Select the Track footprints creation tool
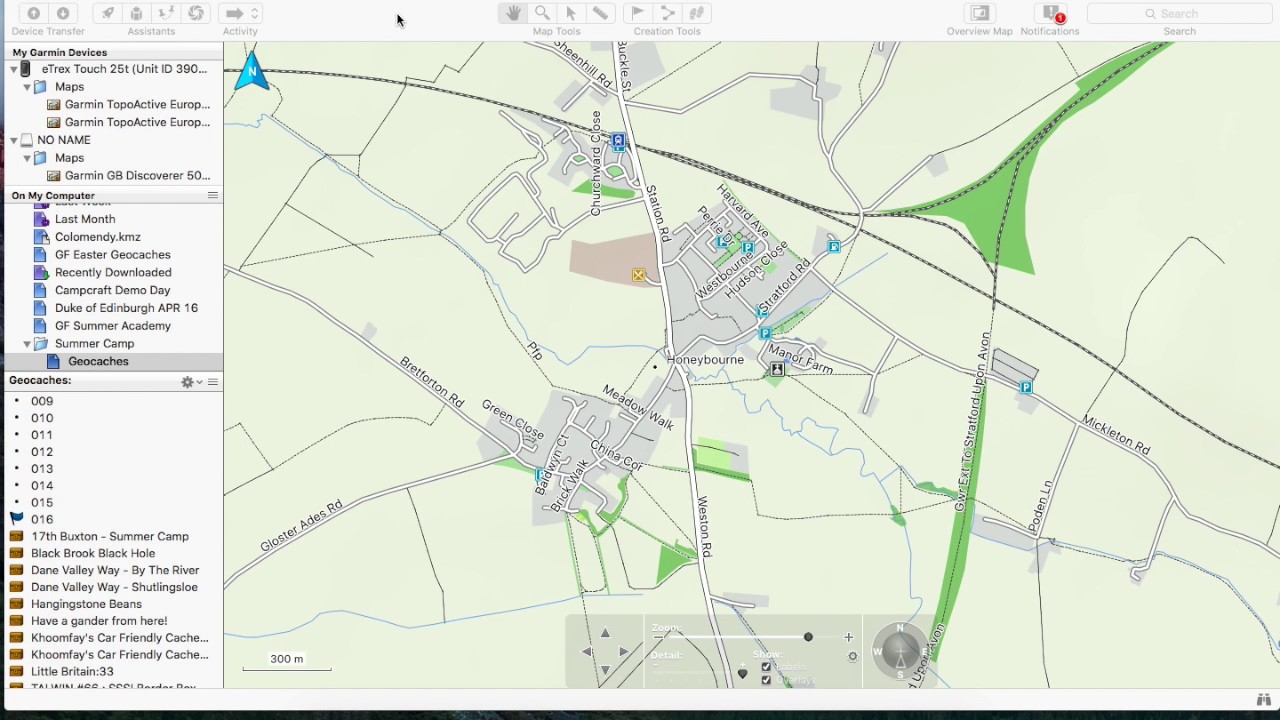1280x720 pixels. 697,13
